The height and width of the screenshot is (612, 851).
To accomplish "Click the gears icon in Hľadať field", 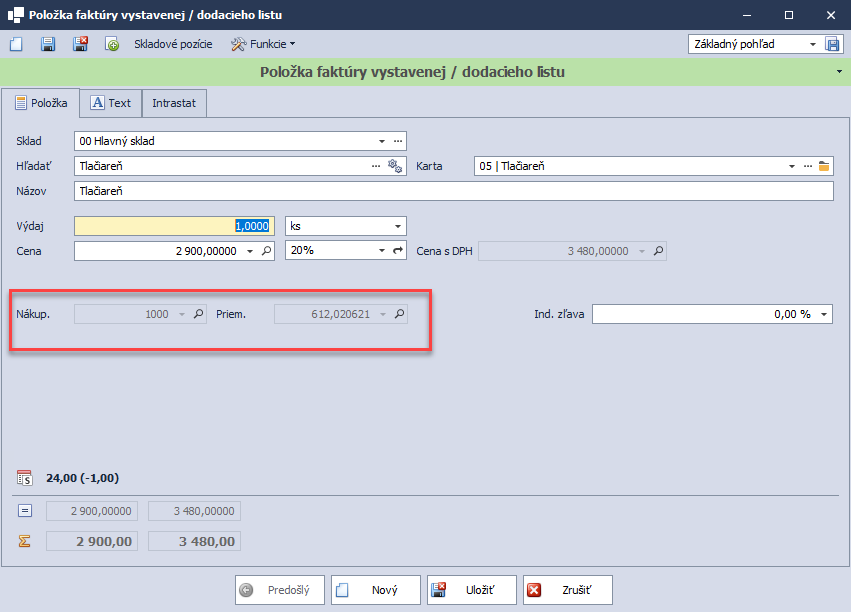I will click(x=395, y=166).
